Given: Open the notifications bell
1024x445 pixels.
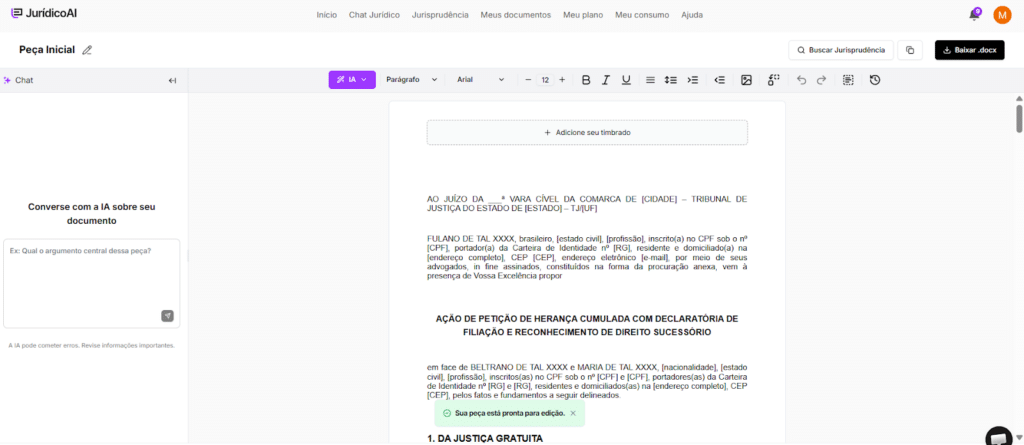Looking at the screenshot, I should click(x=974, y=14).
